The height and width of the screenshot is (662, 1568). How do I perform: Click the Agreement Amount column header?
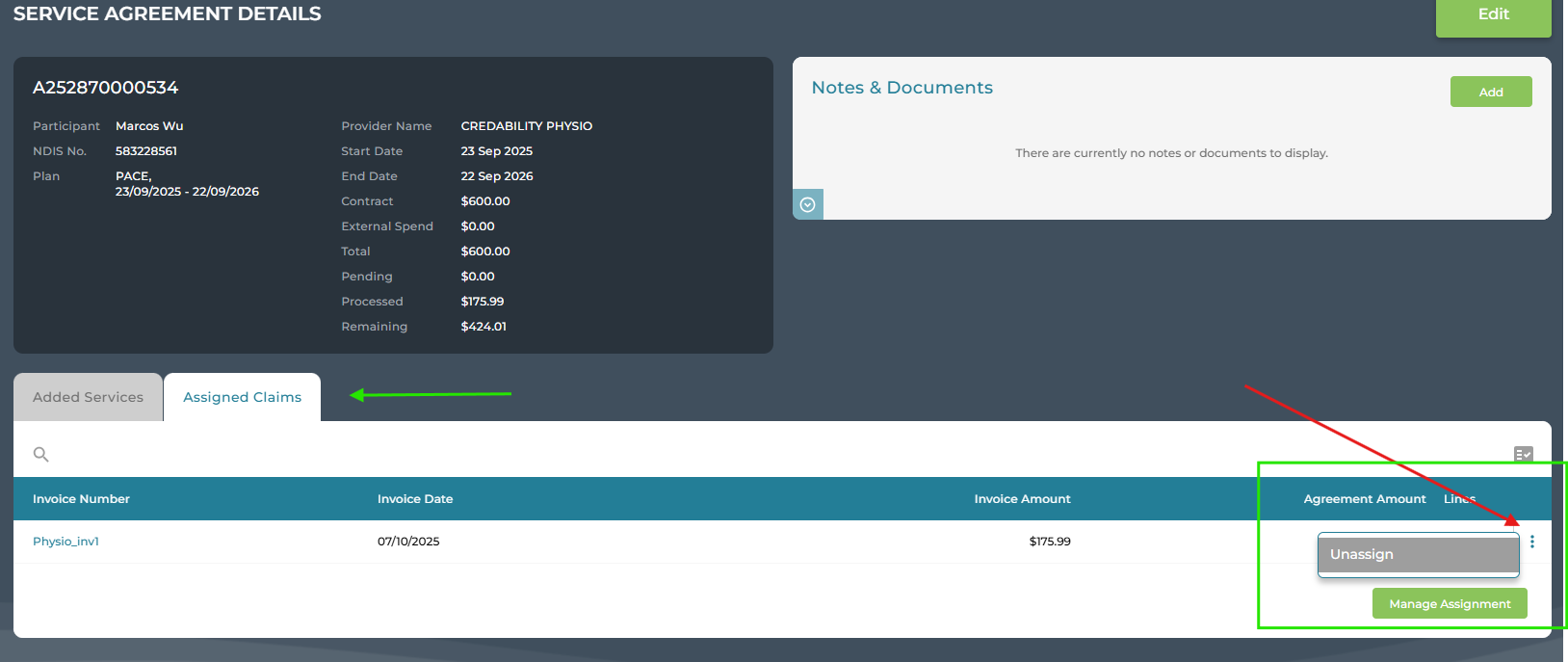[x=1364, y=499]
